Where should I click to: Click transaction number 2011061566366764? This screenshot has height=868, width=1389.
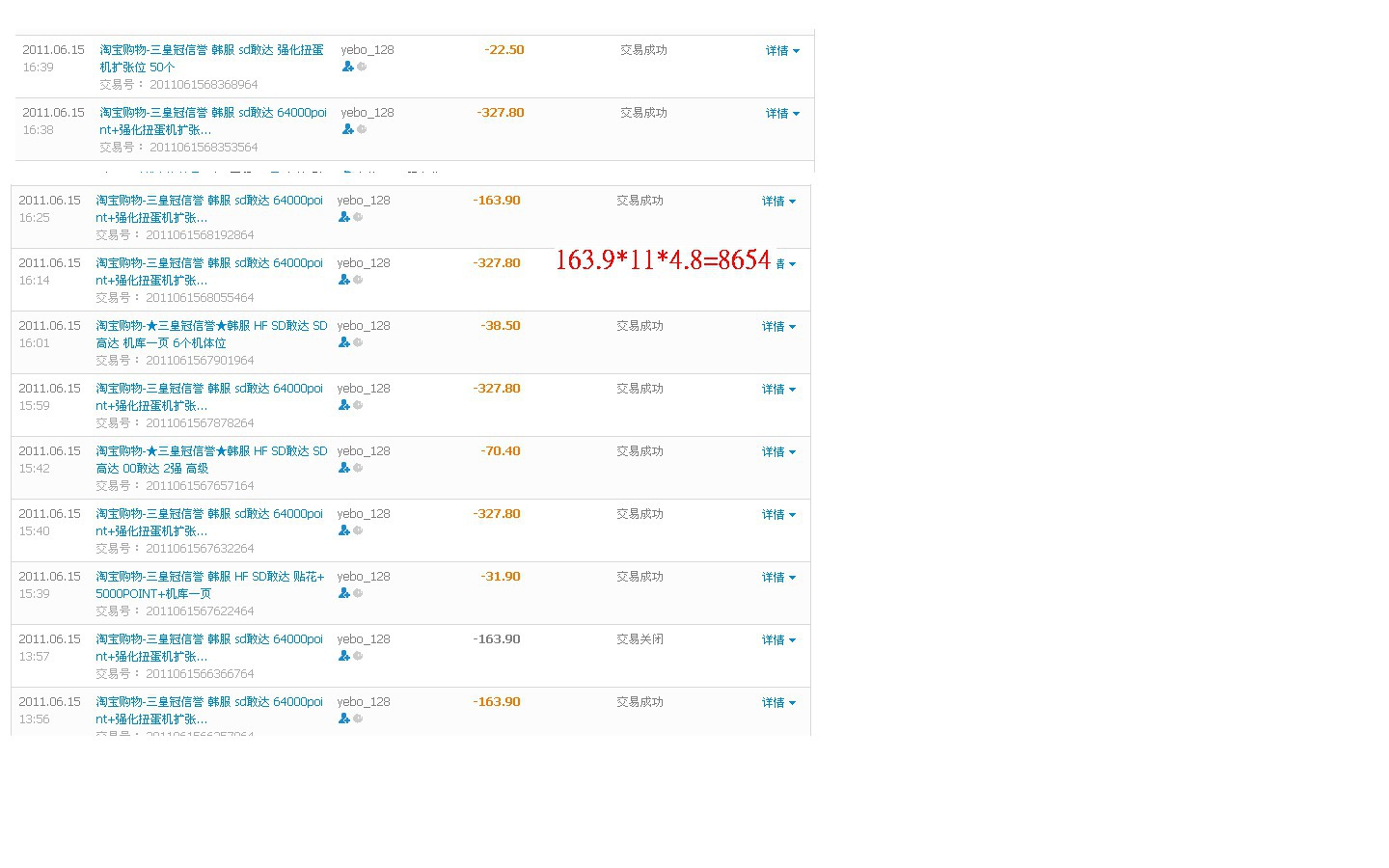click(200, 674)
